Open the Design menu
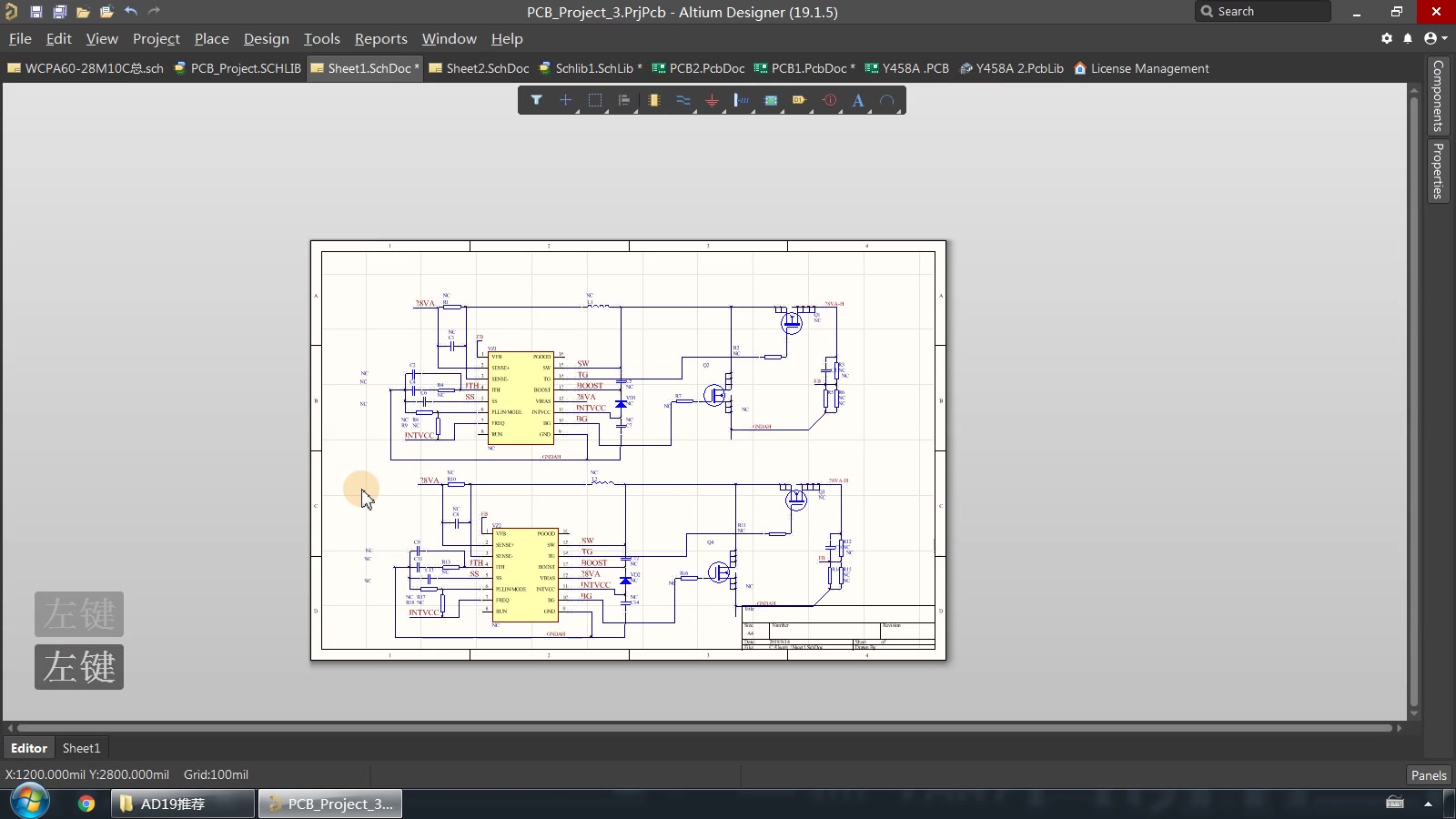The image size is (1456, 819). point(266,38)
